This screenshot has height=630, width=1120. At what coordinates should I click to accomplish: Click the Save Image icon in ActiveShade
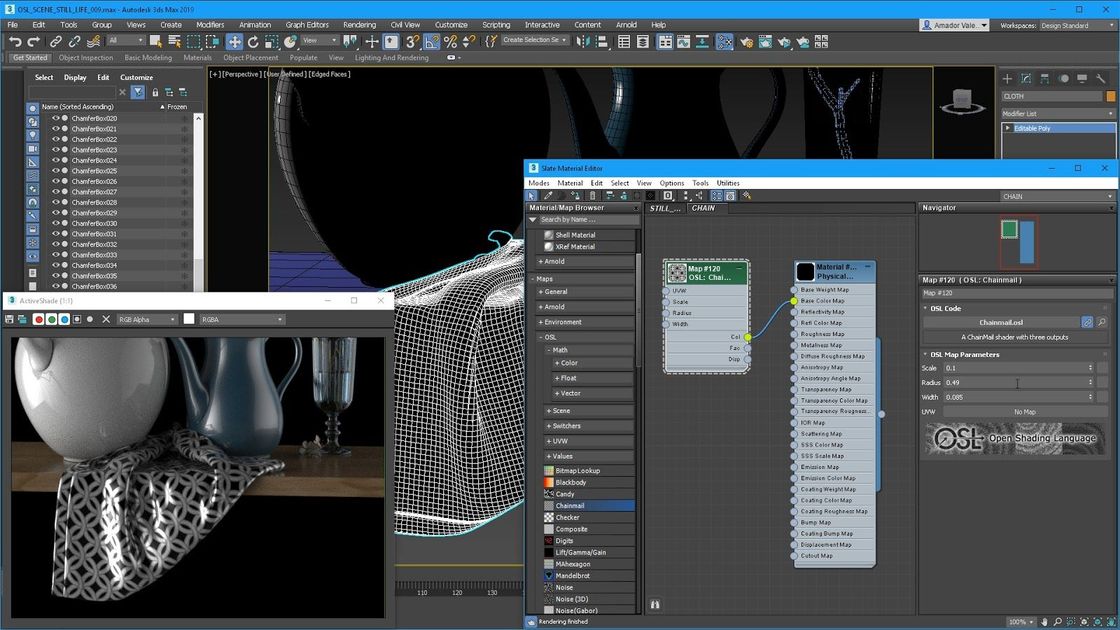10,319
